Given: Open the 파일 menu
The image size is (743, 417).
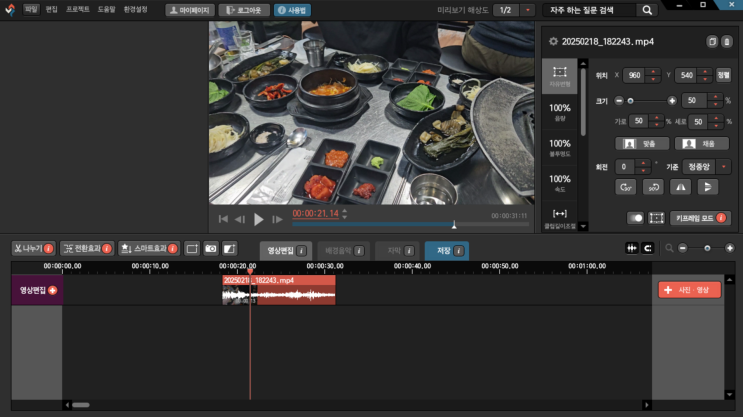Looking at the screenshot, I should (31, 9).
